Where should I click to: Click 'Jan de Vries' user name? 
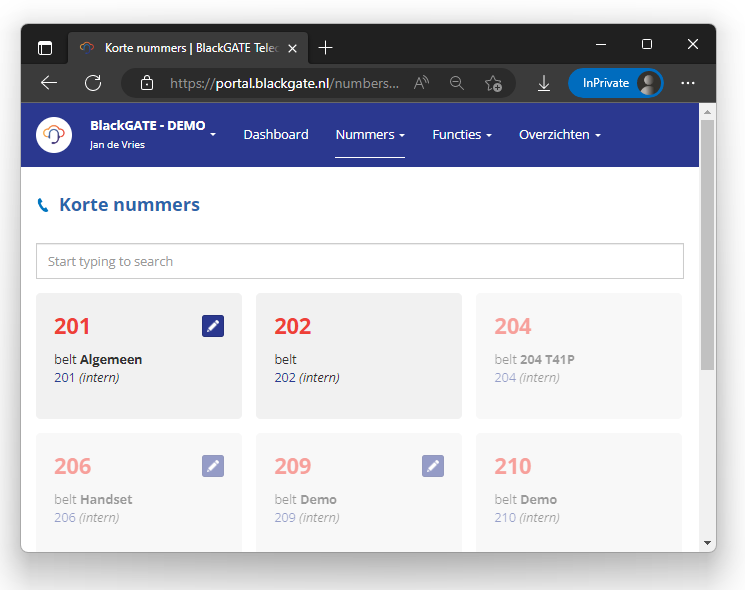coord(117,145)
